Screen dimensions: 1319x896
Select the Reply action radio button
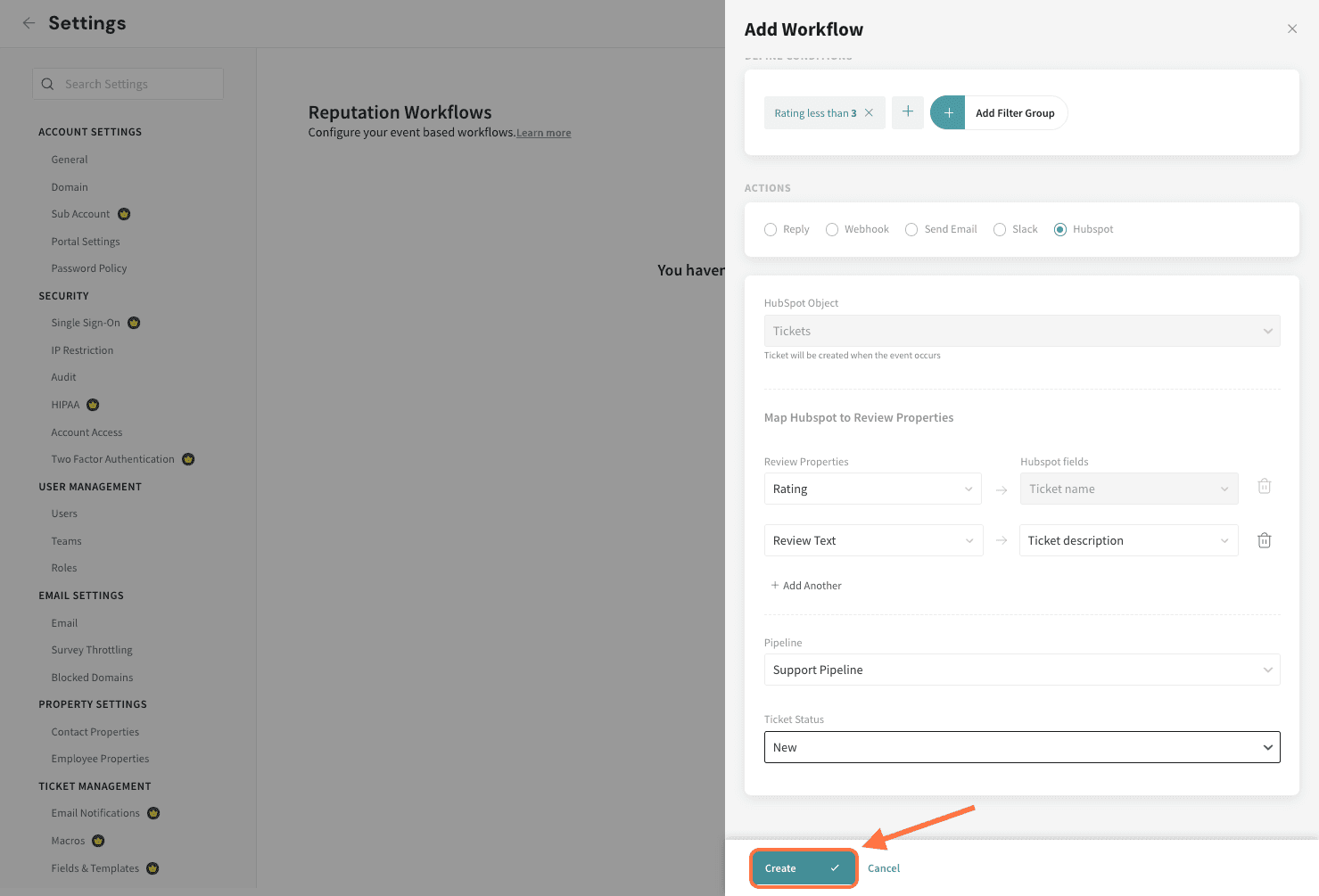pyautogui.click(x=771, y=230)
